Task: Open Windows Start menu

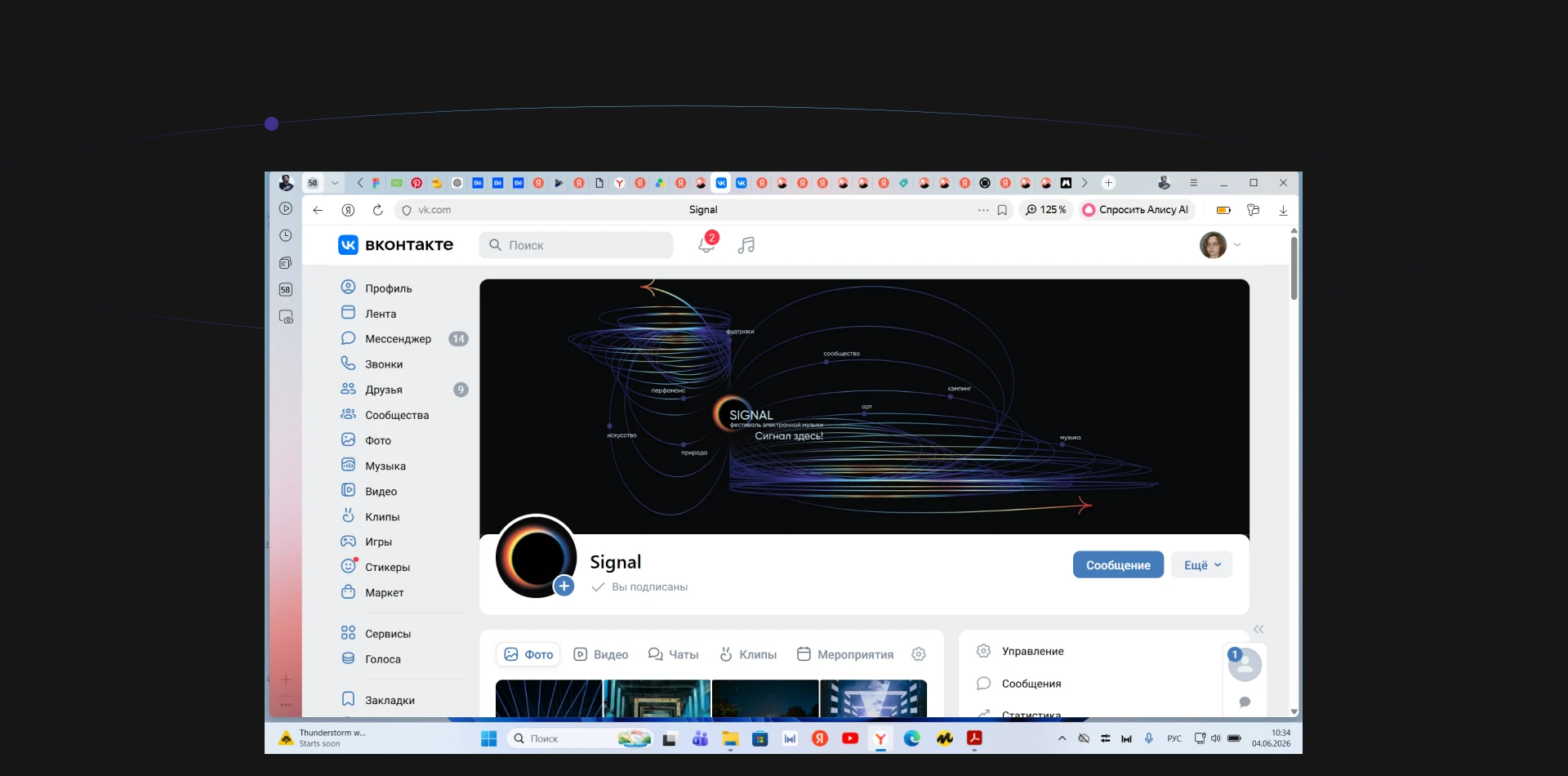Action: (489, 738)
